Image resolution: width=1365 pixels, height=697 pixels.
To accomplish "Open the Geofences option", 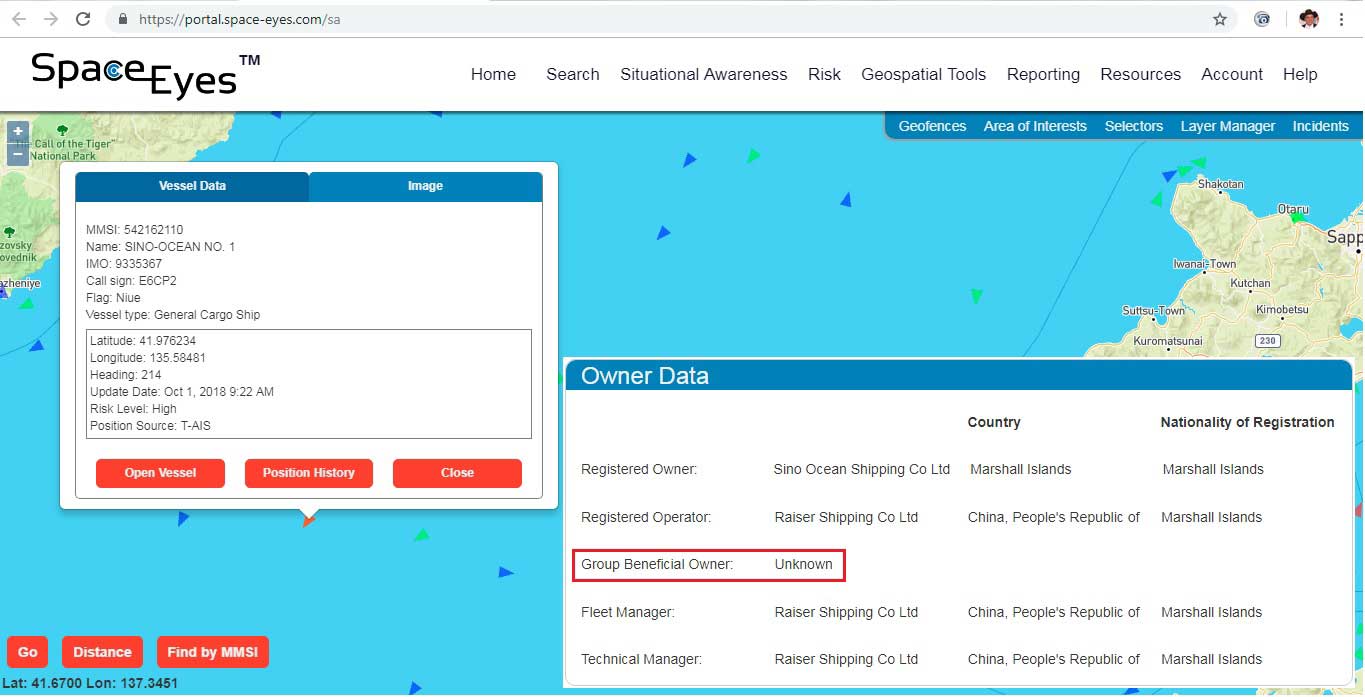I will click(932, 126).
